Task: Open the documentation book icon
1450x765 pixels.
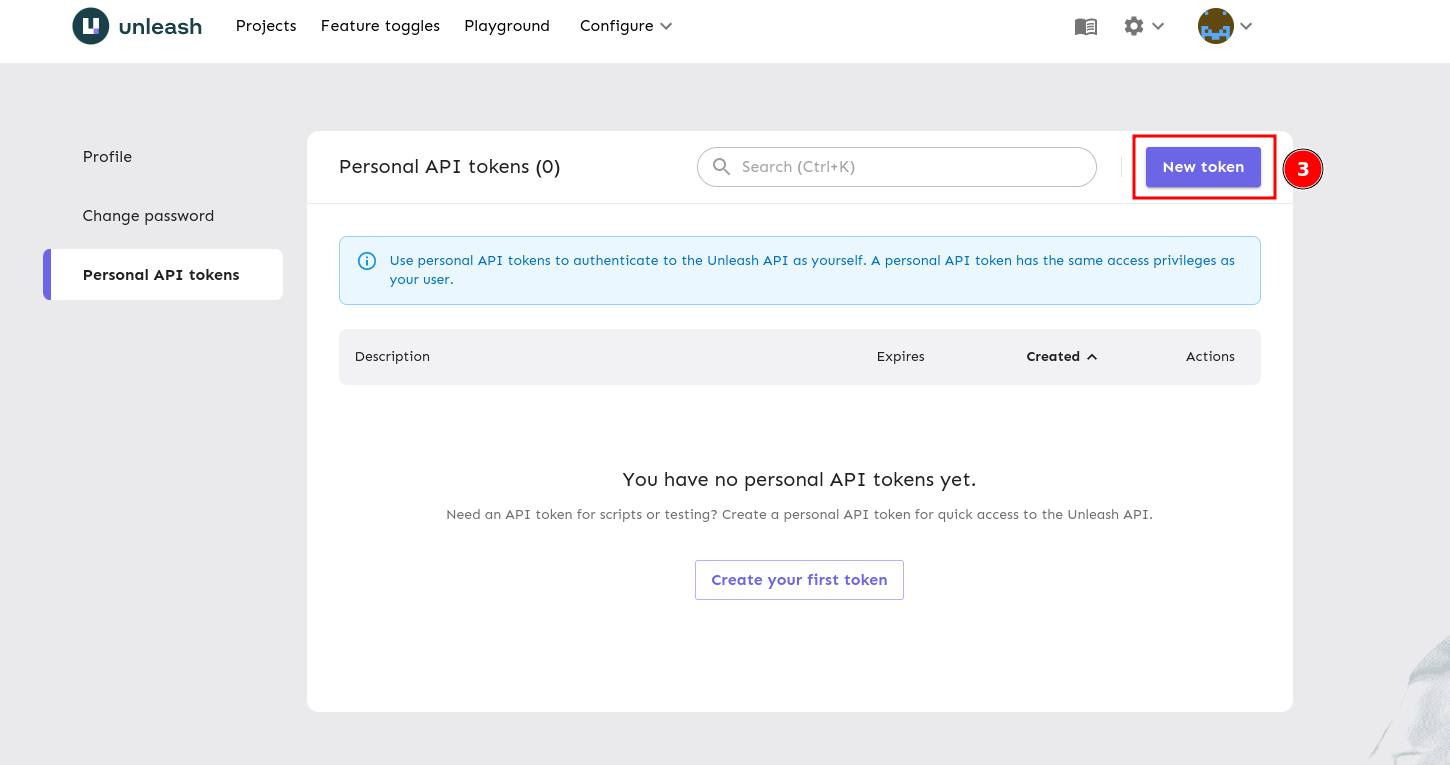Action: point(1085,27)
